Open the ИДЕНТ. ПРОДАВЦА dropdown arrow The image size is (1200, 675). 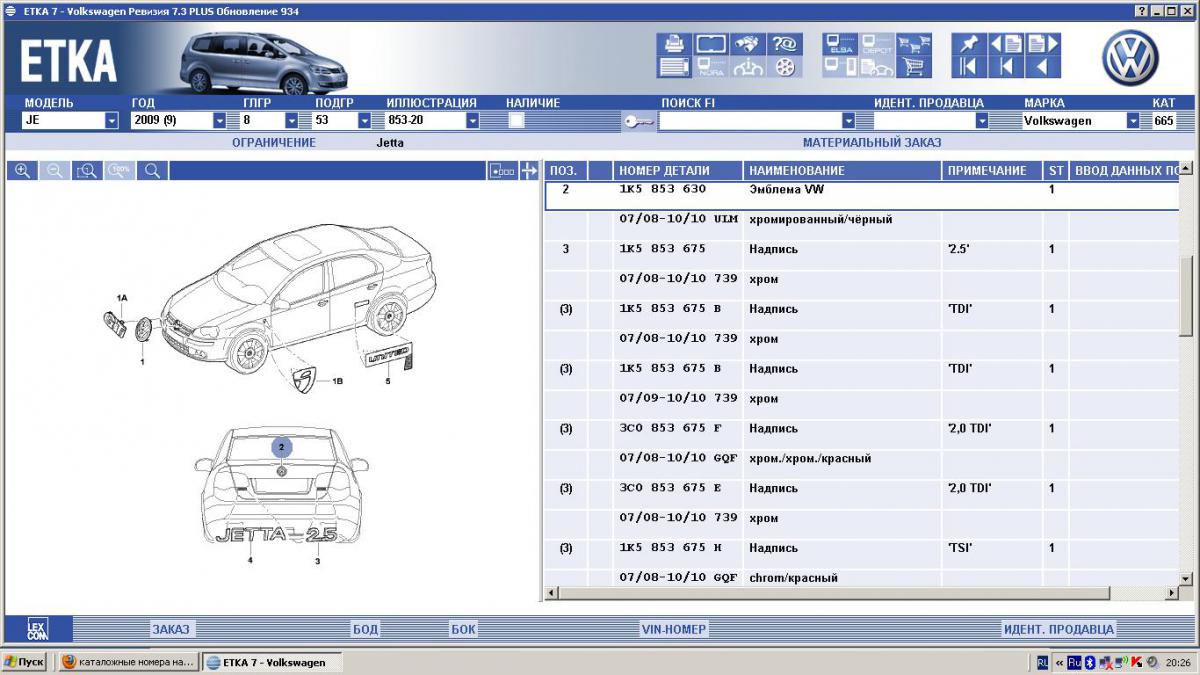pos(982,121)
